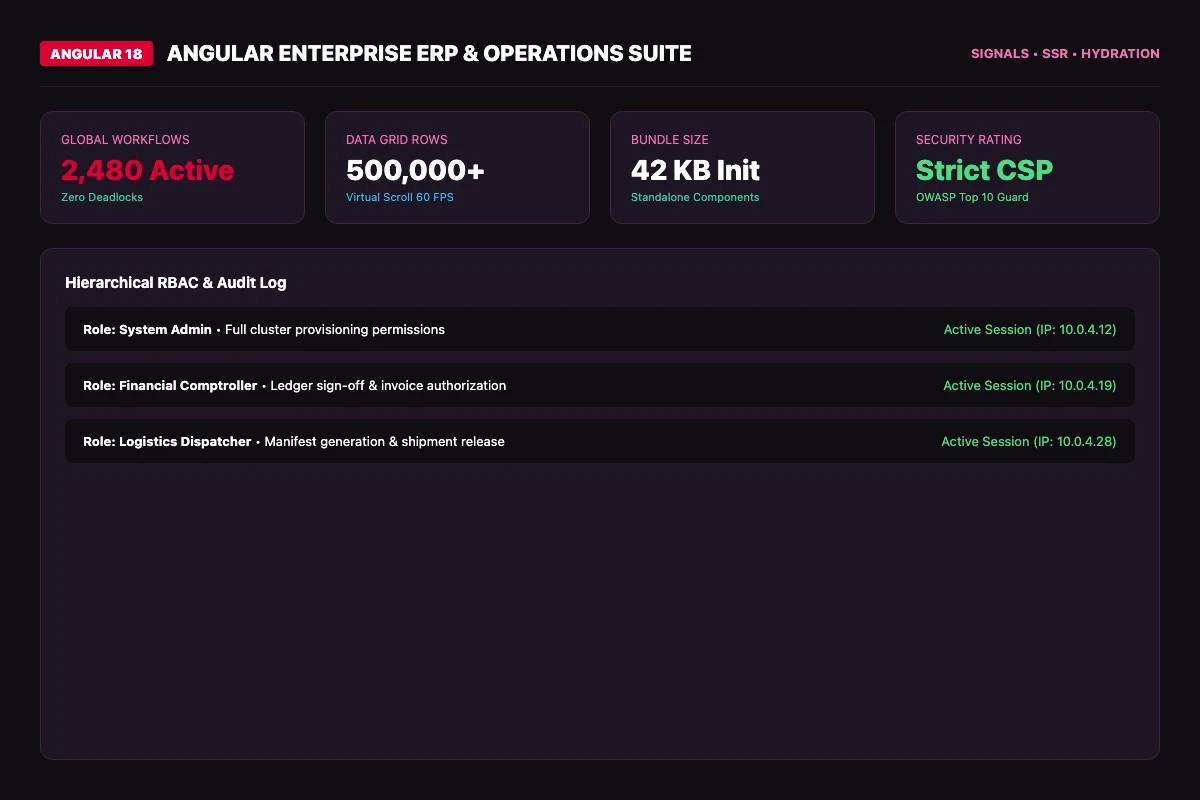The width and height of the screenshot is (1200, 800).
Task: Select the "2,480 Active" workflow value
Action: tap(147, 170)
